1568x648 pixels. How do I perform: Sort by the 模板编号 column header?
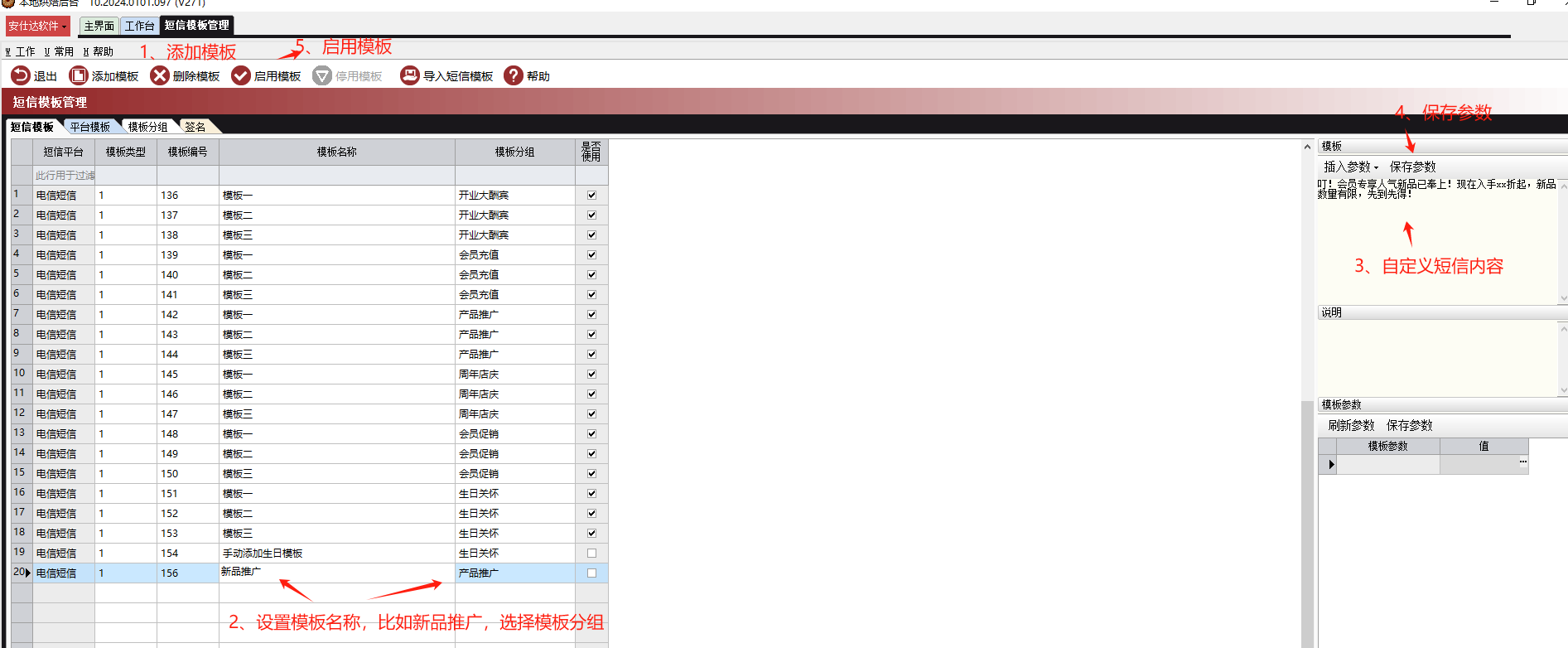point(188,152)
